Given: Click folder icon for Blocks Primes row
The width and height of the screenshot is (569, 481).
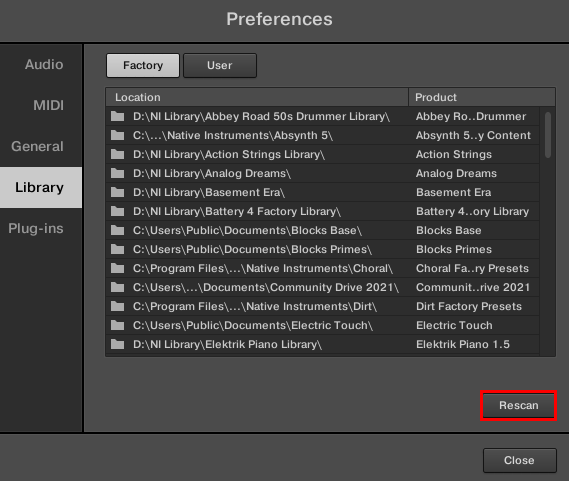Looking at the screenshot, I should click(117, 249).
